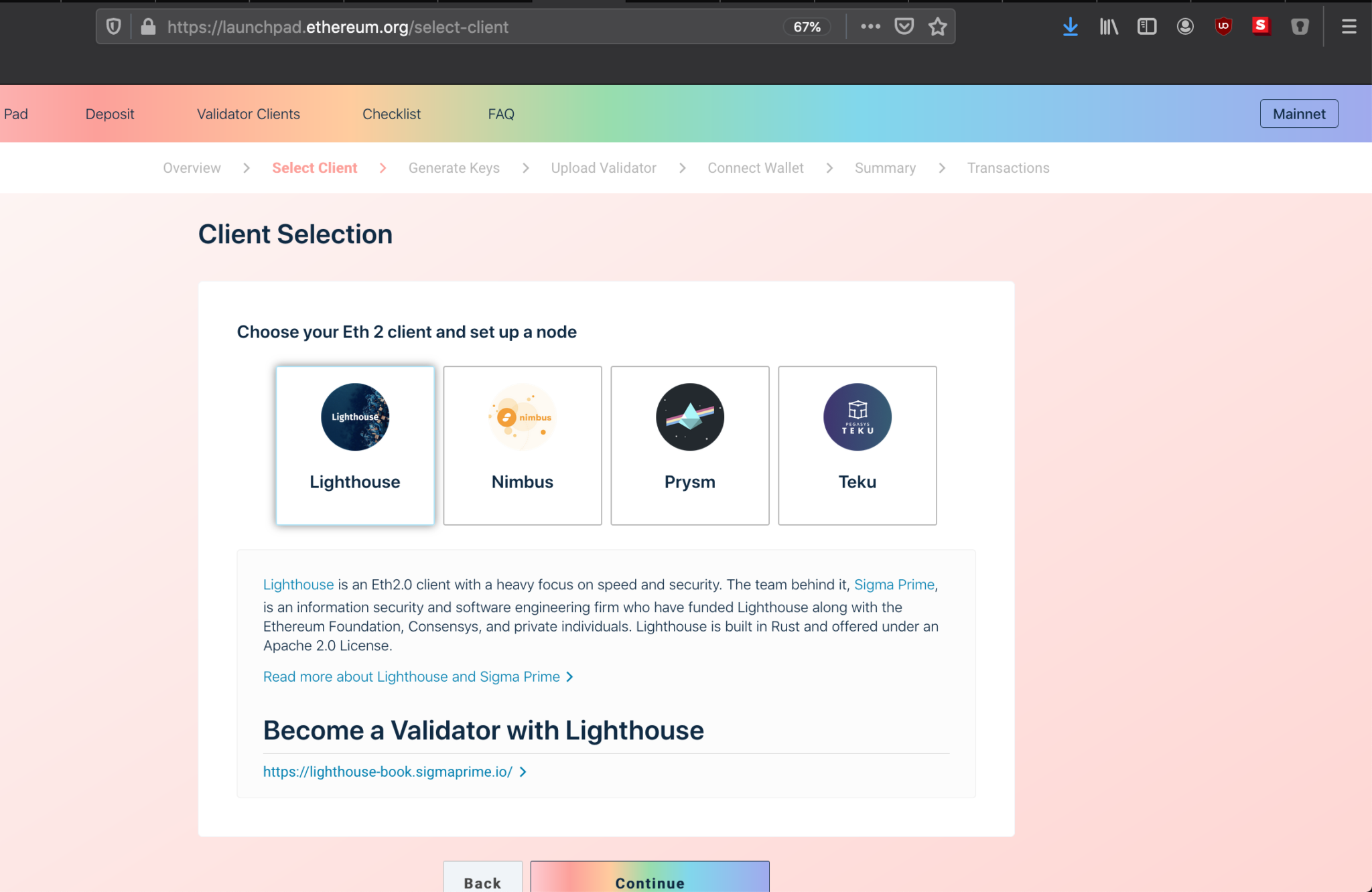Open the Firefox hamburger menu

click(x=1349, y=27)
